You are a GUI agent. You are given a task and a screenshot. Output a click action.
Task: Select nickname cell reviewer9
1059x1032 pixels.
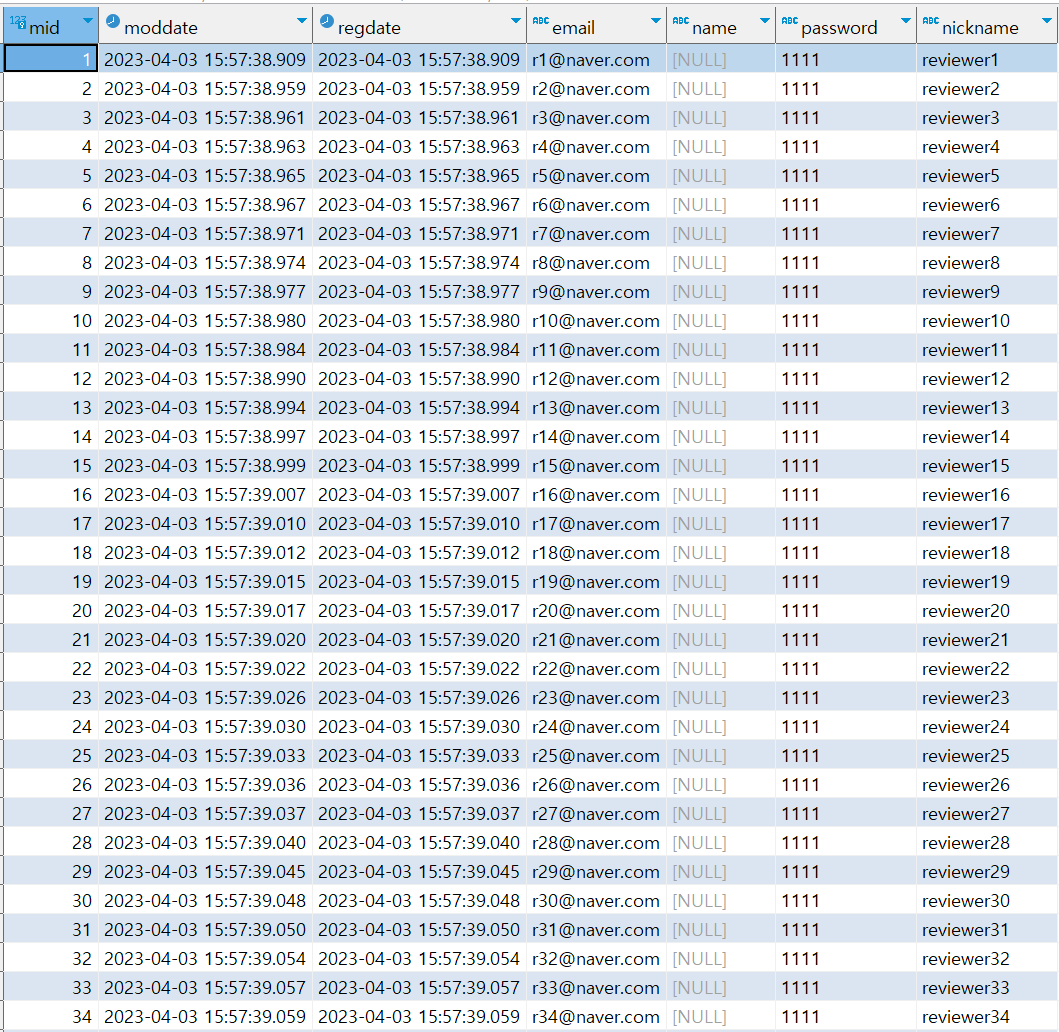987,292
